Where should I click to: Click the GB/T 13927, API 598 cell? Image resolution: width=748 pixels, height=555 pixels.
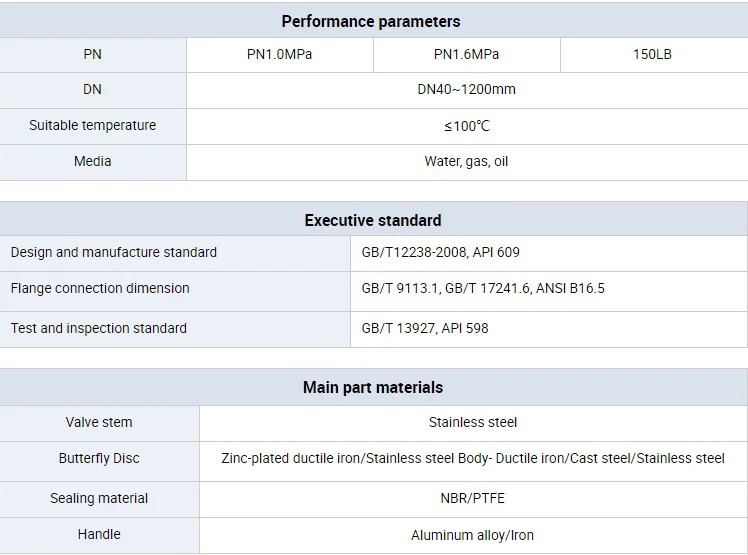point(425,328)
